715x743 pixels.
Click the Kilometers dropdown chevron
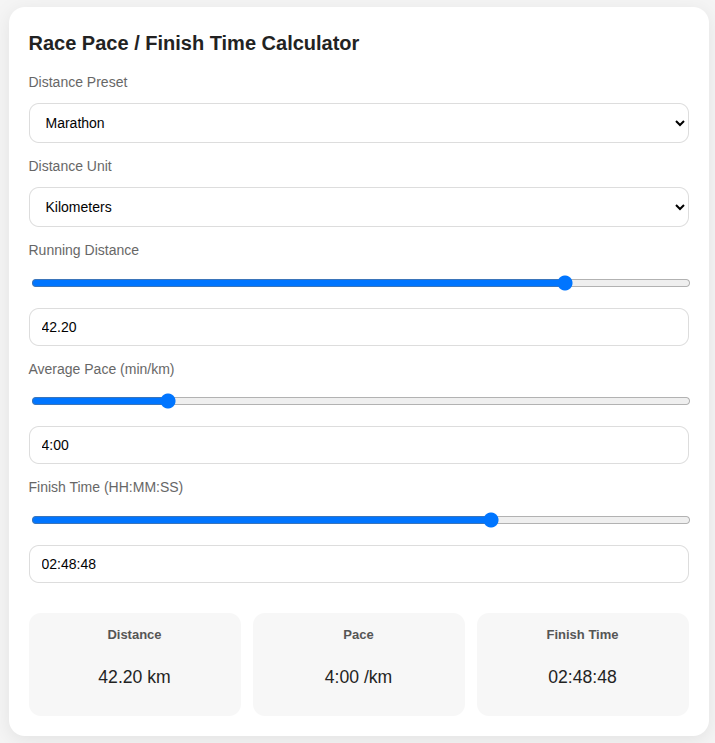click(x=680, y=207)
